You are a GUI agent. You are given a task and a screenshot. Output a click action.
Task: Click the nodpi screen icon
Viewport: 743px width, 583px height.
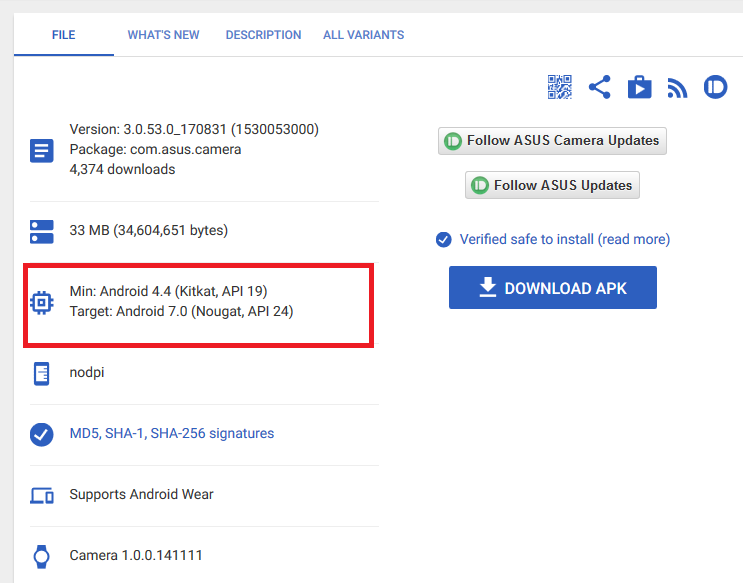42,374
